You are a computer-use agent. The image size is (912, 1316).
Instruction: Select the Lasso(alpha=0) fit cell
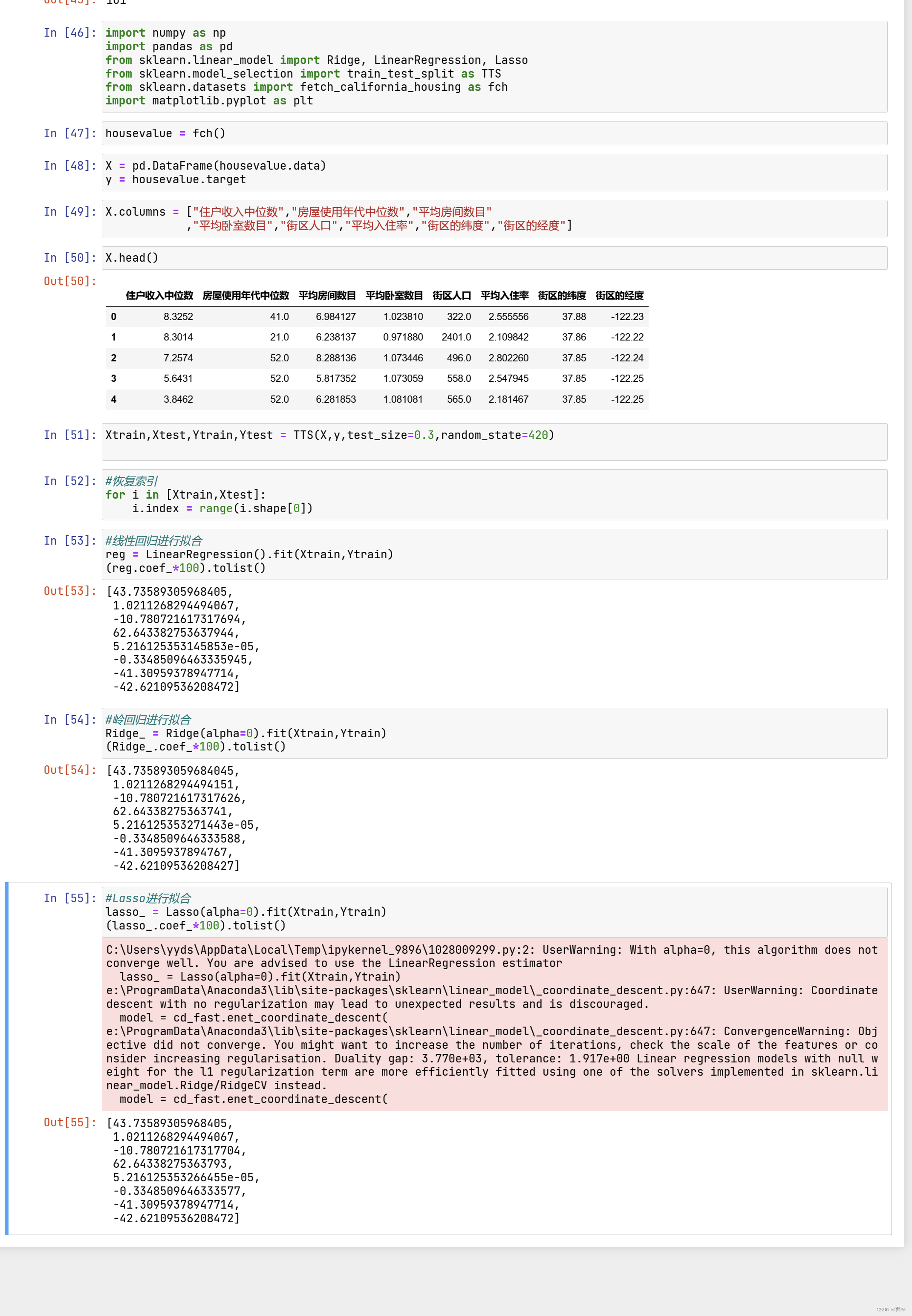494,912
